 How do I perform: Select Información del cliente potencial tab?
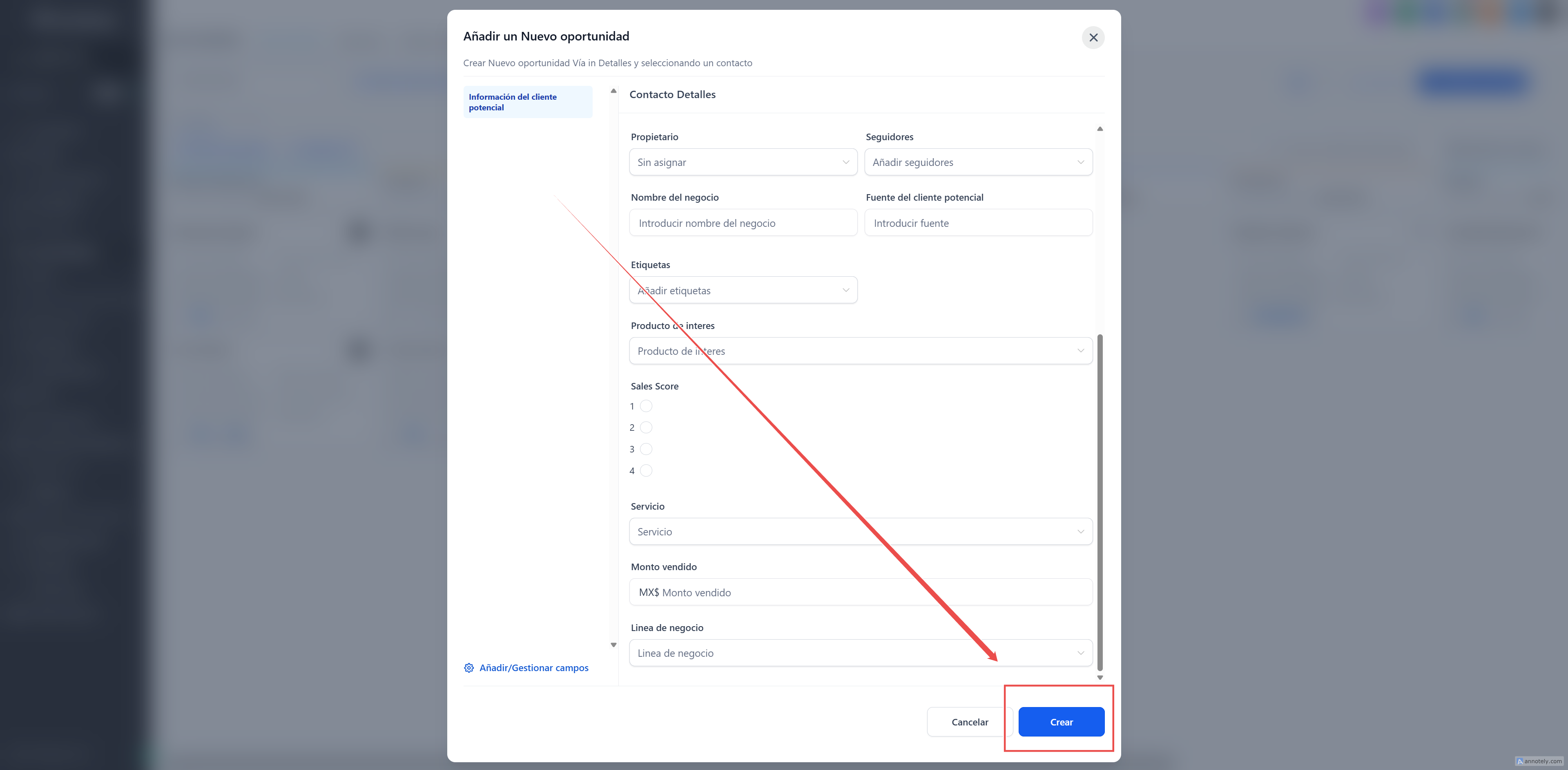click(x=527, y=102)
